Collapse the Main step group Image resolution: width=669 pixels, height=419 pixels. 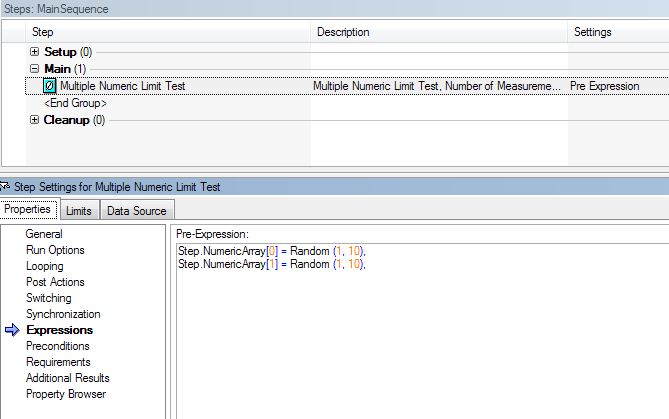coord(35,69)
